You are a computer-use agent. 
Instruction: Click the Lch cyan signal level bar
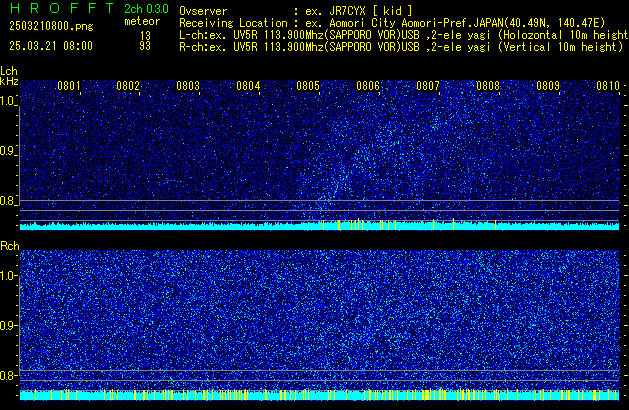[319, 225]
